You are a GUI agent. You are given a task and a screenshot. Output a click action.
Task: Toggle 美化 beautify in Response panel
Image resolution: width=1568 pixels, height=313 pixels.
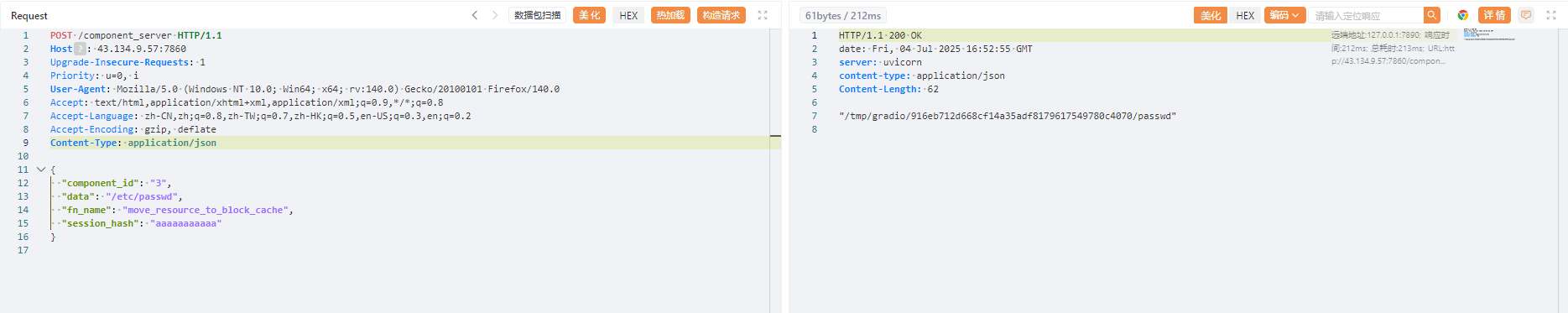[1211, 15]
